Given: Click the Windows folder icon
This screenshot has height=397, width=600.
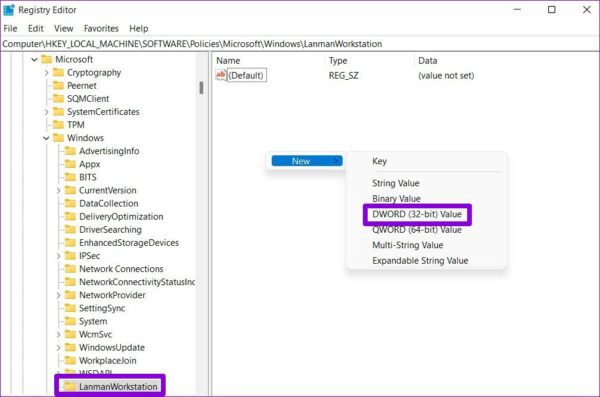Looking at the screenshot, I should click(x=58, y=137).
